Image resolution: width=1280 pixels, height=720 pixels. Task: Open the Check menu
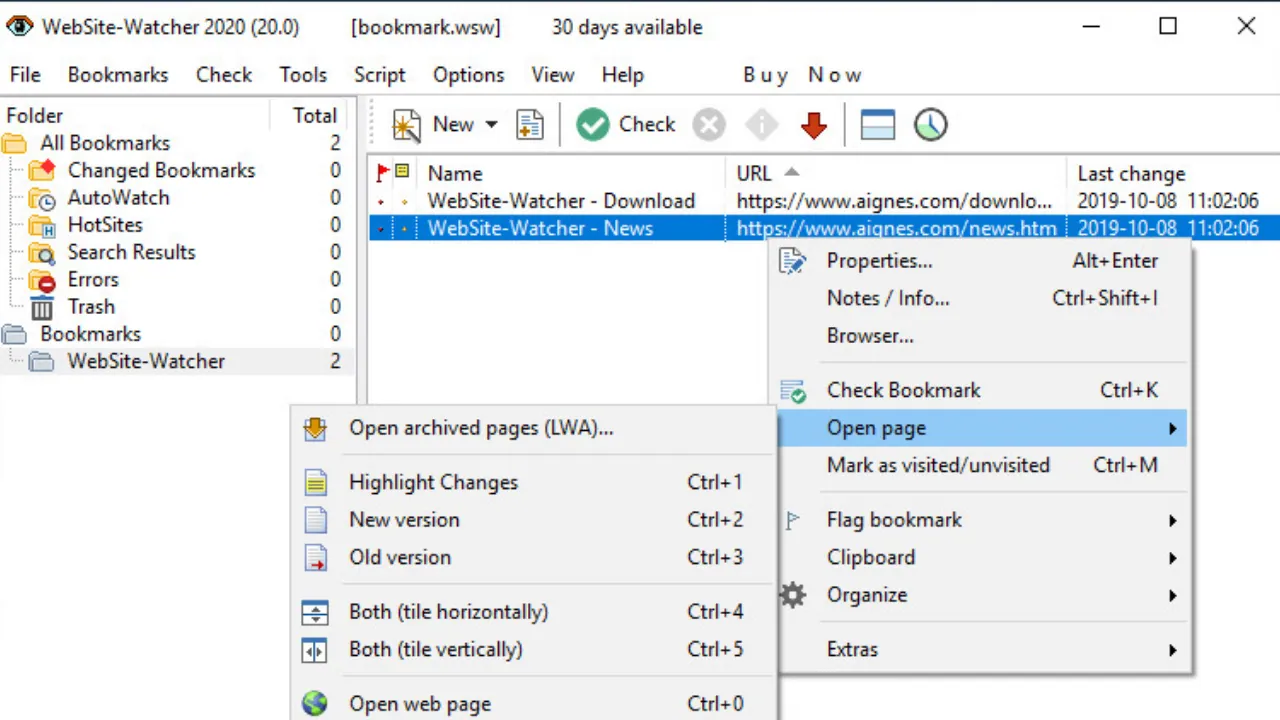pos(224,75)
